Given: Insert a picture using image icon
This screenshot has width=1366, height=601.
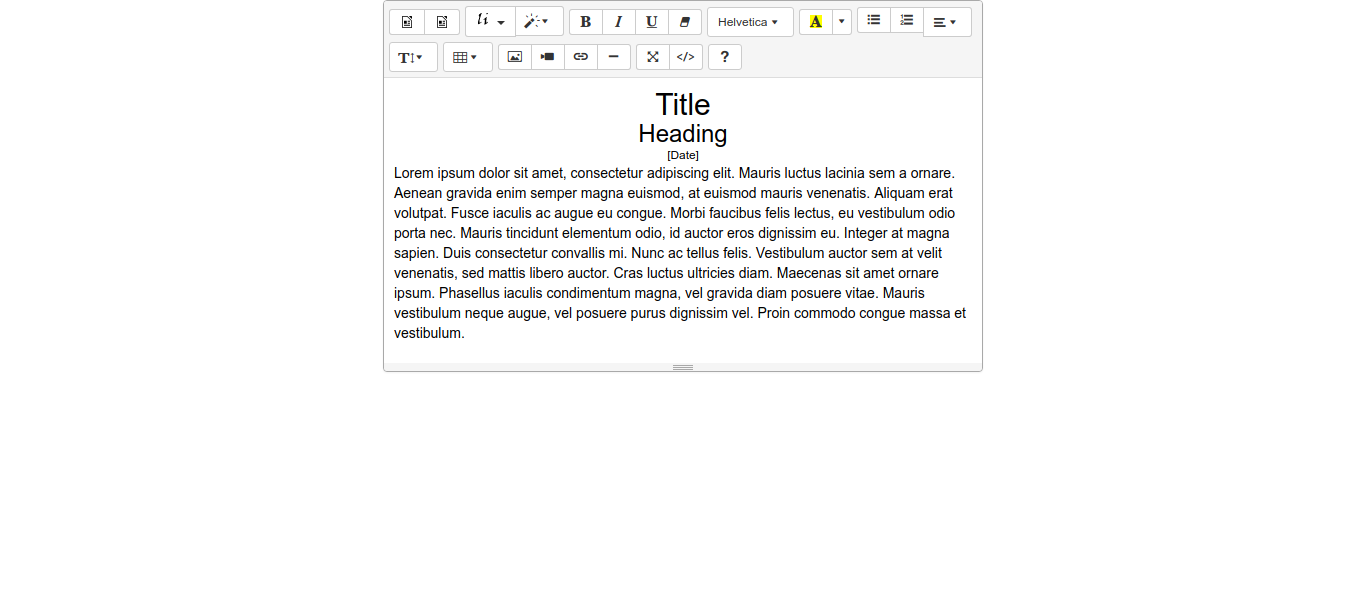Looking at the screenshot, I should click(515, 57).
